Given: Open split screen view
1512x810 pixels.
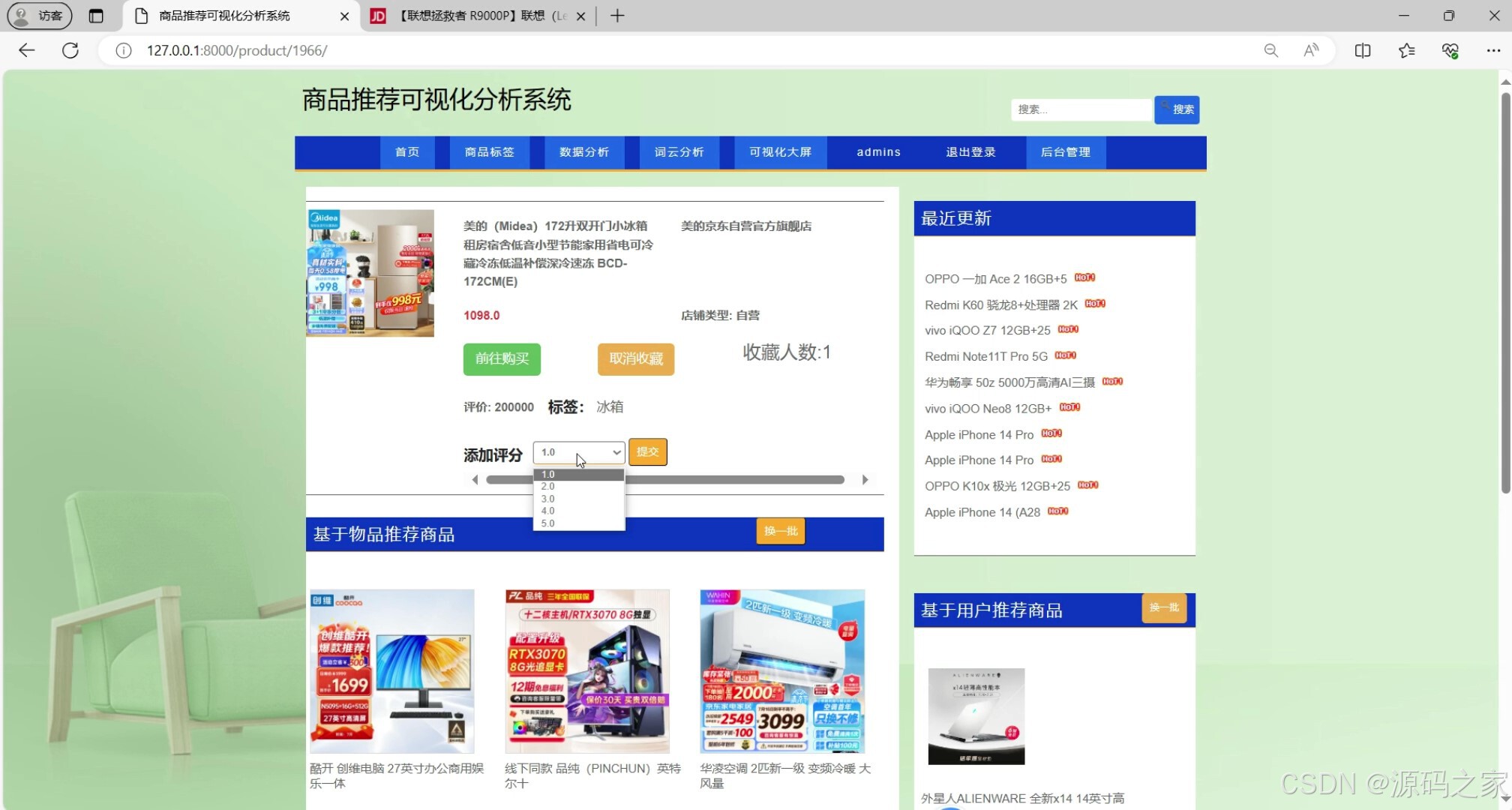Looking at the screenshot, I should tap(1363, 50).
